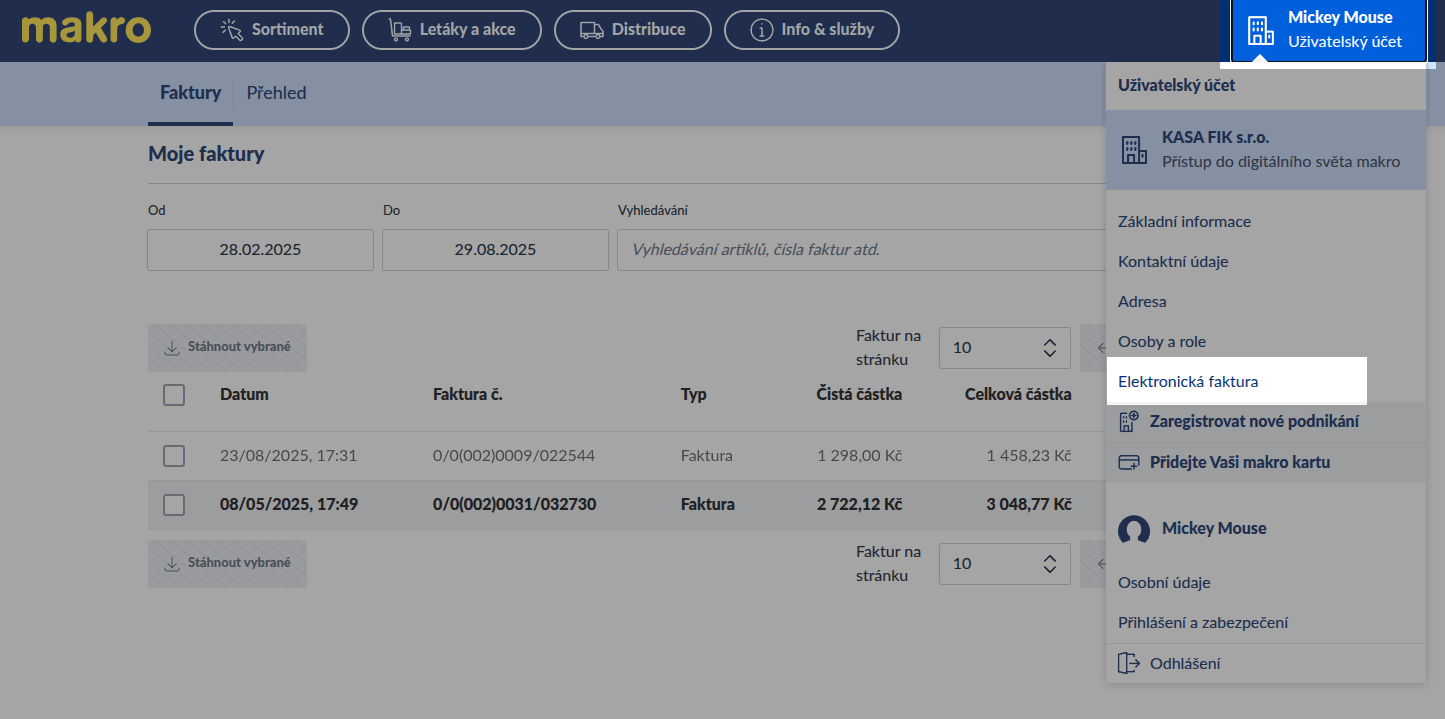The height and width of the screenshot is (719, 1445).
Task: Click the Odhlášení logout icon
Action: tap(1129, 663)
